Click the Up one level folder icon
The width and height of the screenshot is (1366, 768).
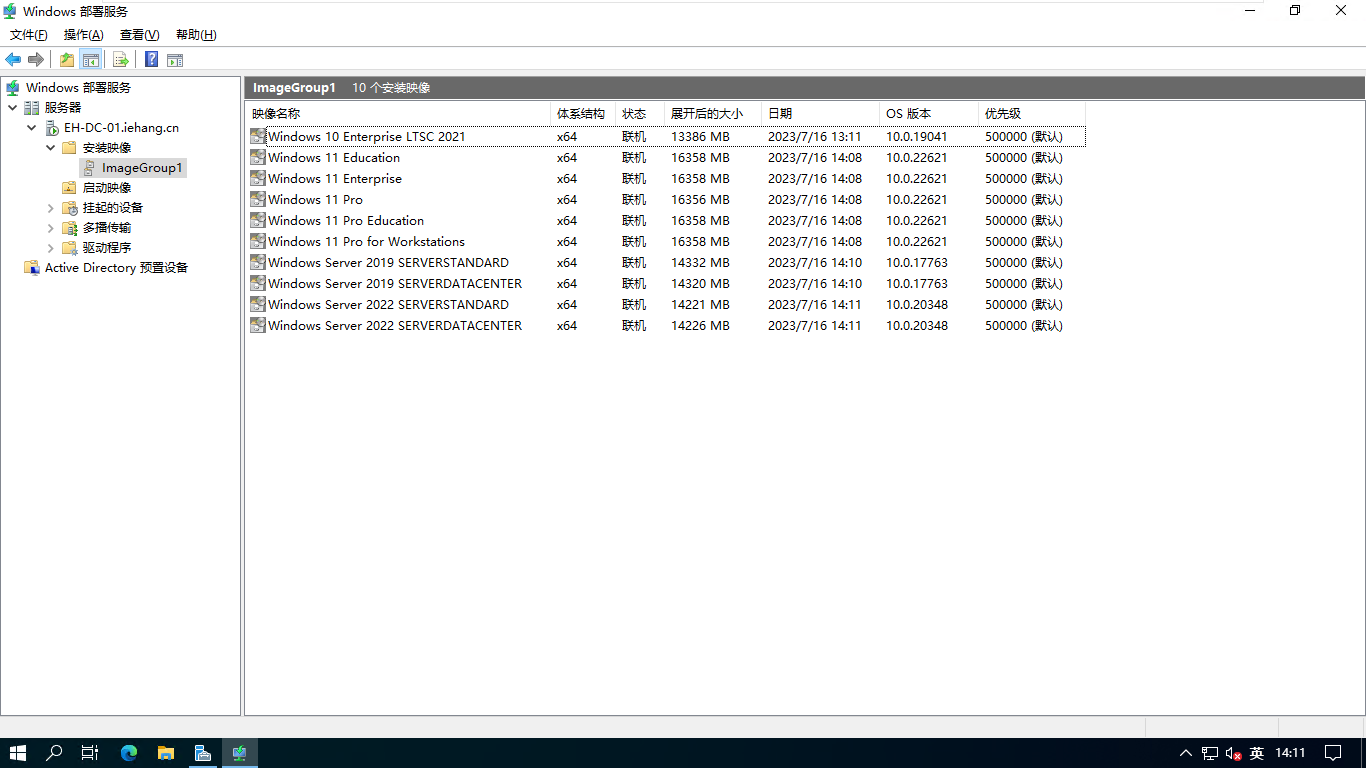coord(67,60)
